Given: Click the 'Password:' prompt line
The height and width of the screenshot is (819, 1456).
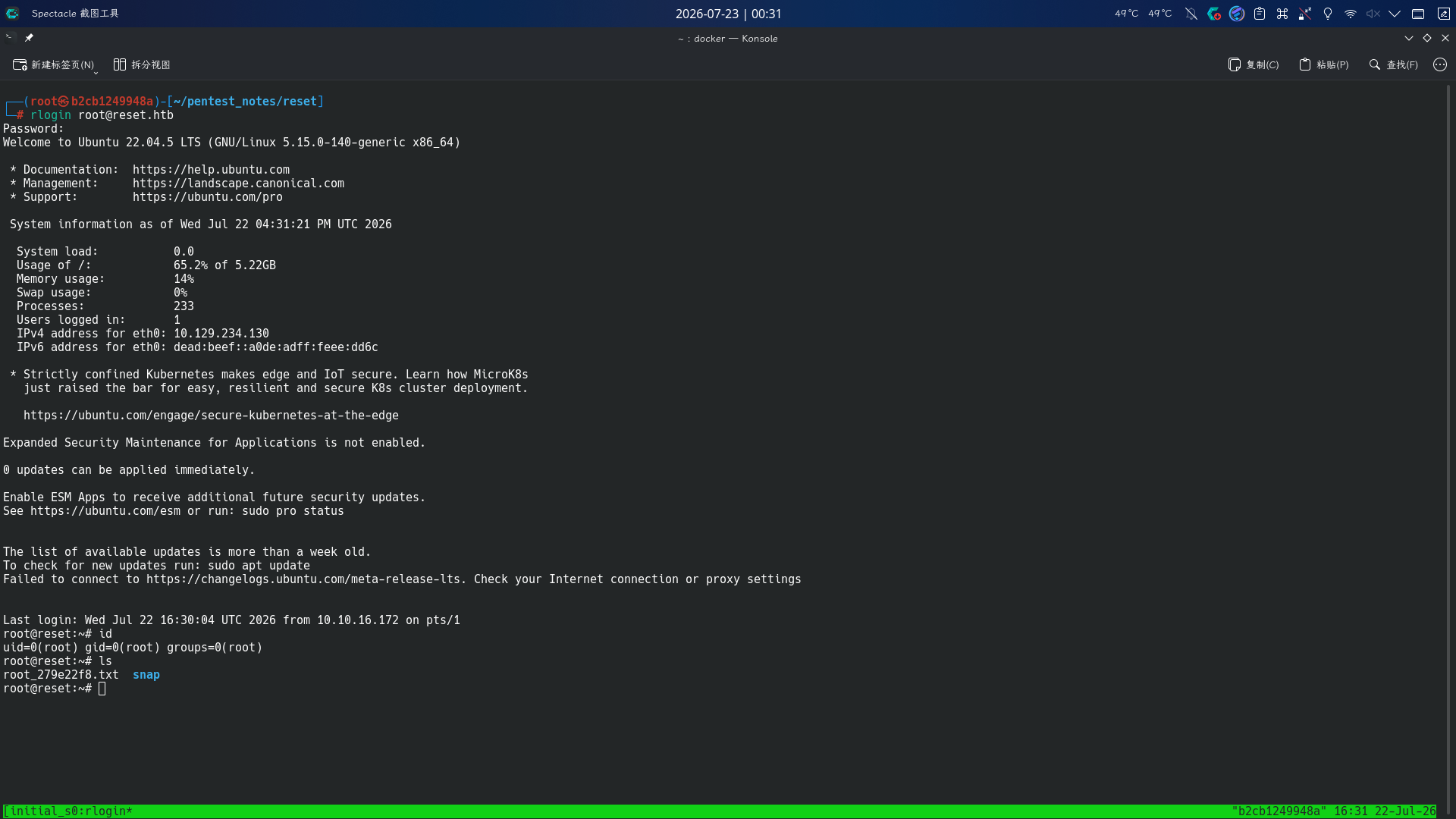Looking at the screenshot, I should coord(33,129).
